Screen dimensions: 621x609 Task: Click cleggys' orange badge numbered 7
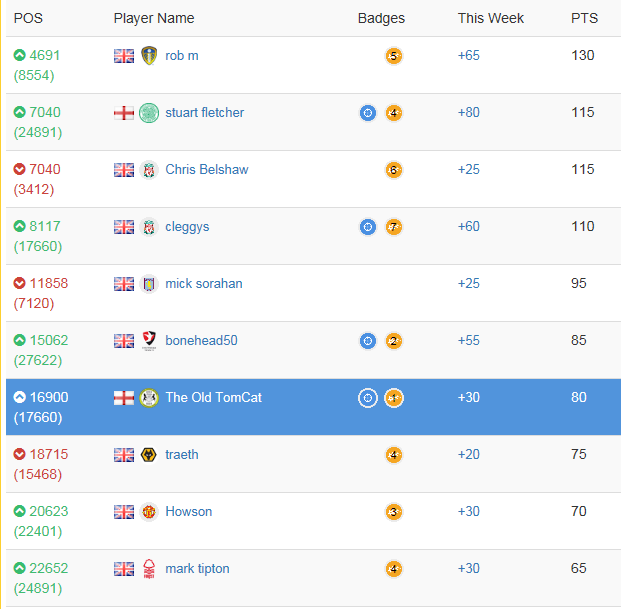coord(394,227)
